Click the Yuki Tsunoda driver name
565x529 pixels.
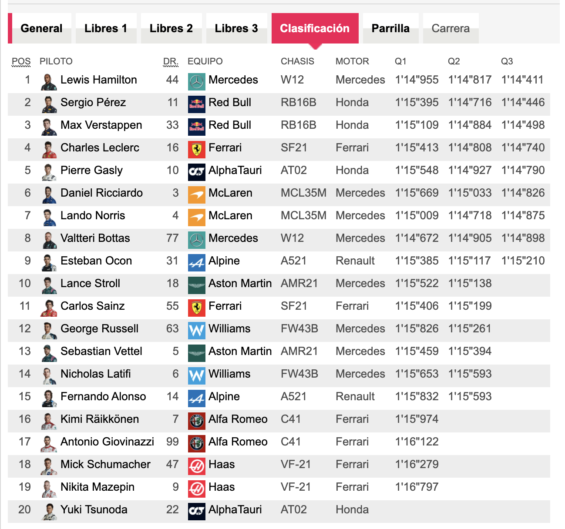coord(94,510)
